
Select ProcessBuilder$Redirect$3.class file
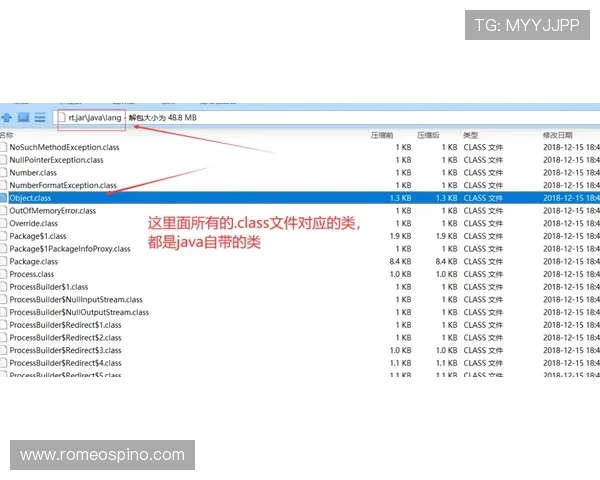[65, 350]
